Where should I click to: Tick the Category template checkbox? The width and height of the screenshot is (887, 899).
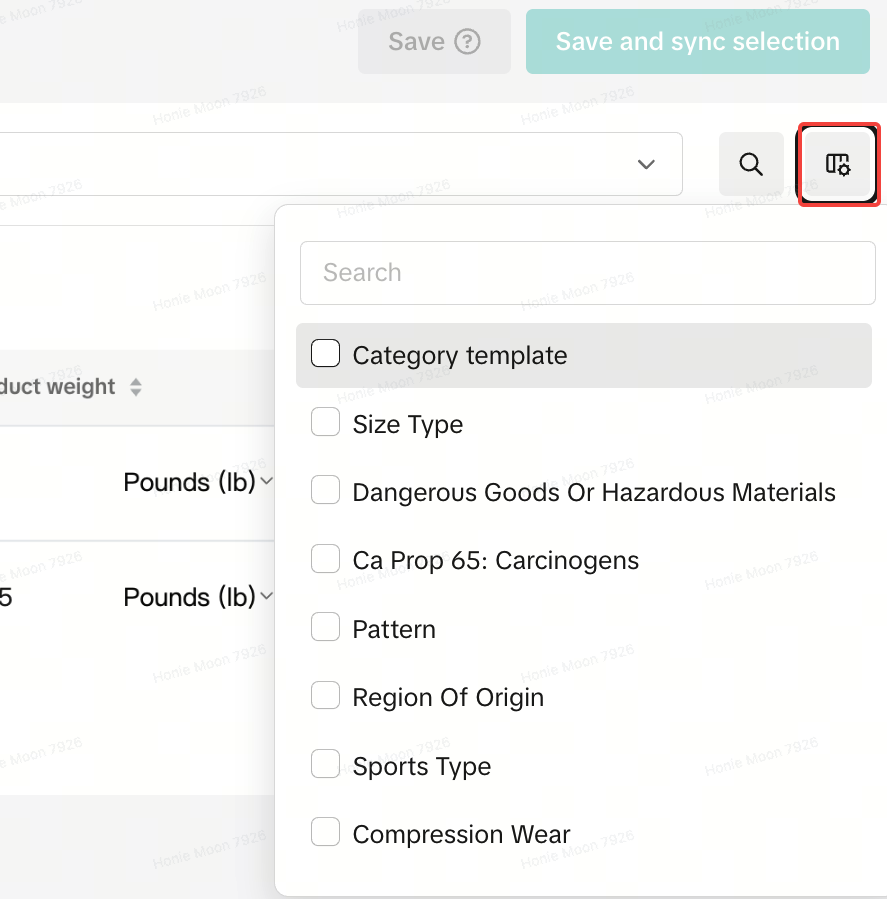tap(325, 354)
